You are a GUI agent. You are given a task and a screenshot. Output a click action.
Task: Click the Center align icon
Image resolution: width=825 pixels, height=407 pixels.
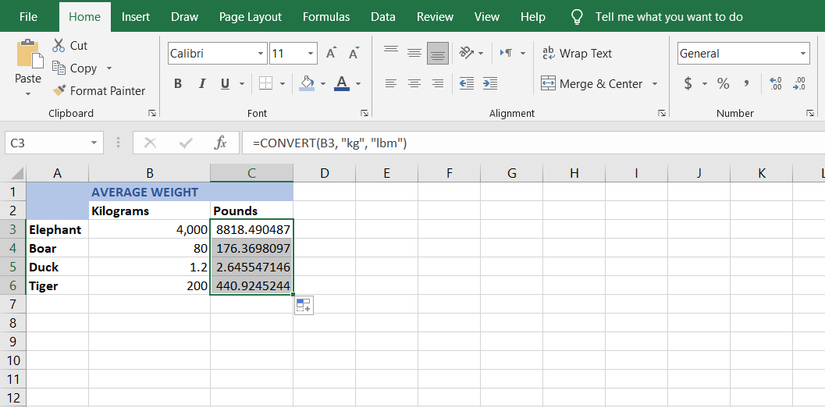(414, 84)
